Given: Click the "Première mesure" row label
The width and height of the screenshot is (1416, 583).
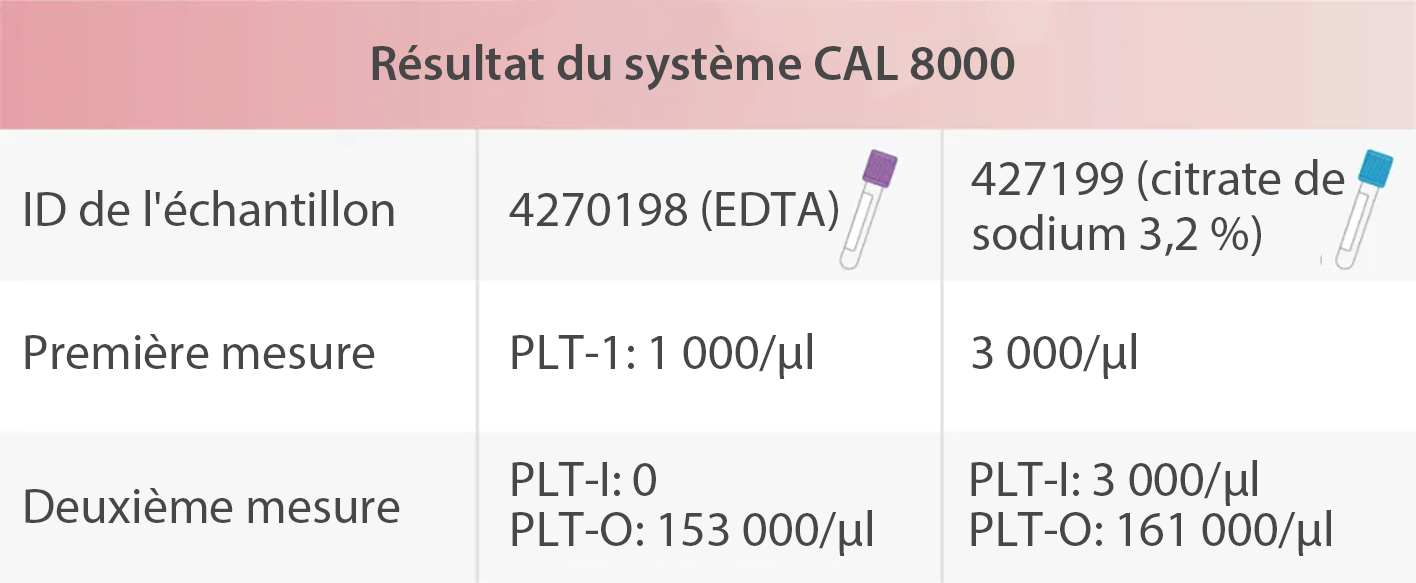Looking at the screenshot, I should (199, 353).
